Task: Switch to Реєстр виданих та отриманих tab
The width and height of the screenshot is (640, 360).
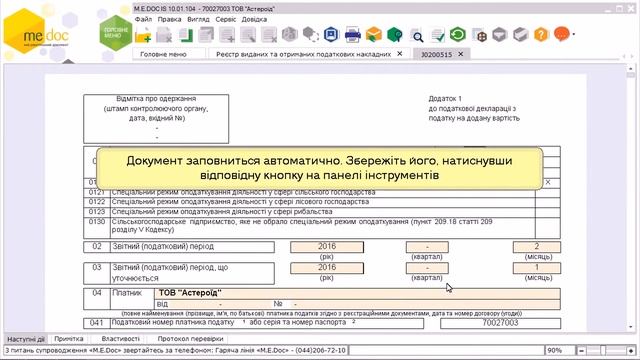Action: (x=304, y=54)
